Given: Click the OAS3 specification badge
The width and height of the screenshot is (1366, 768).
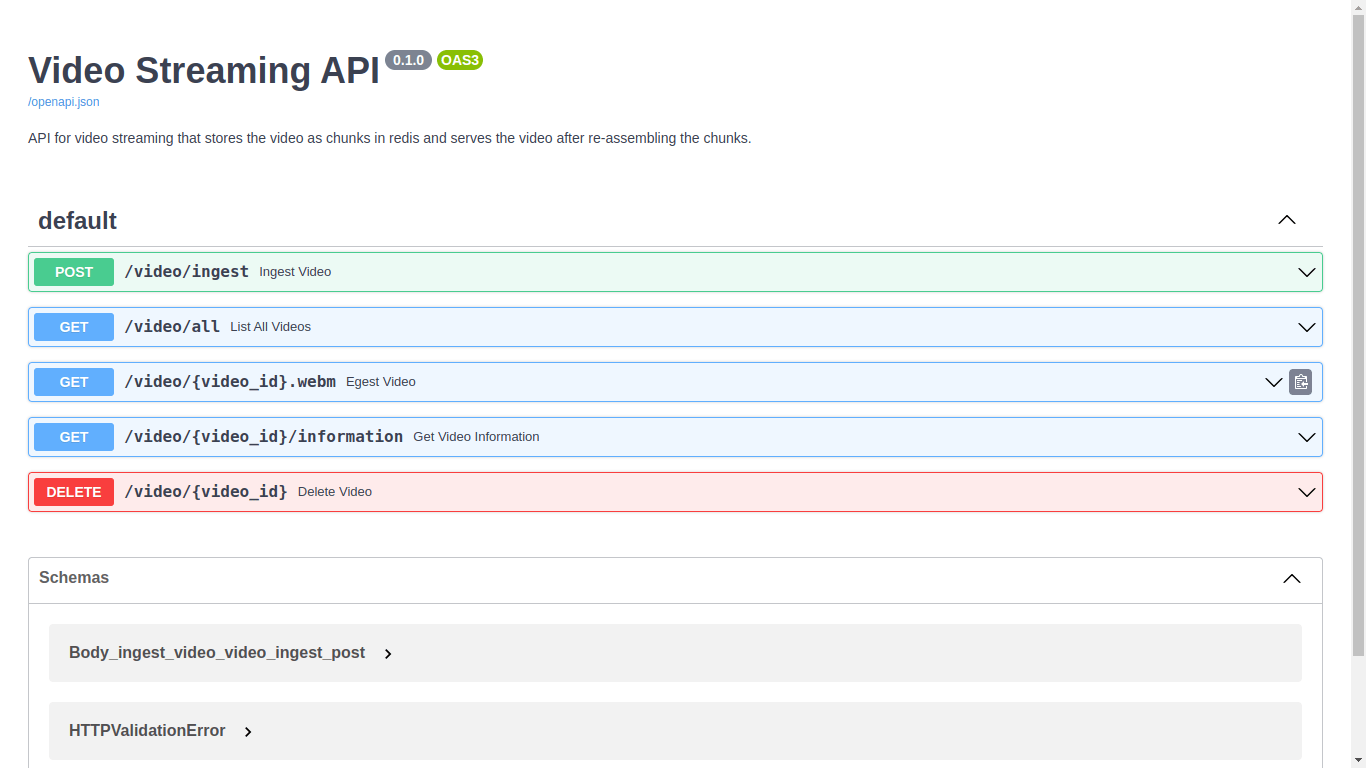Looking at the screenshot, I should point(459,59).
